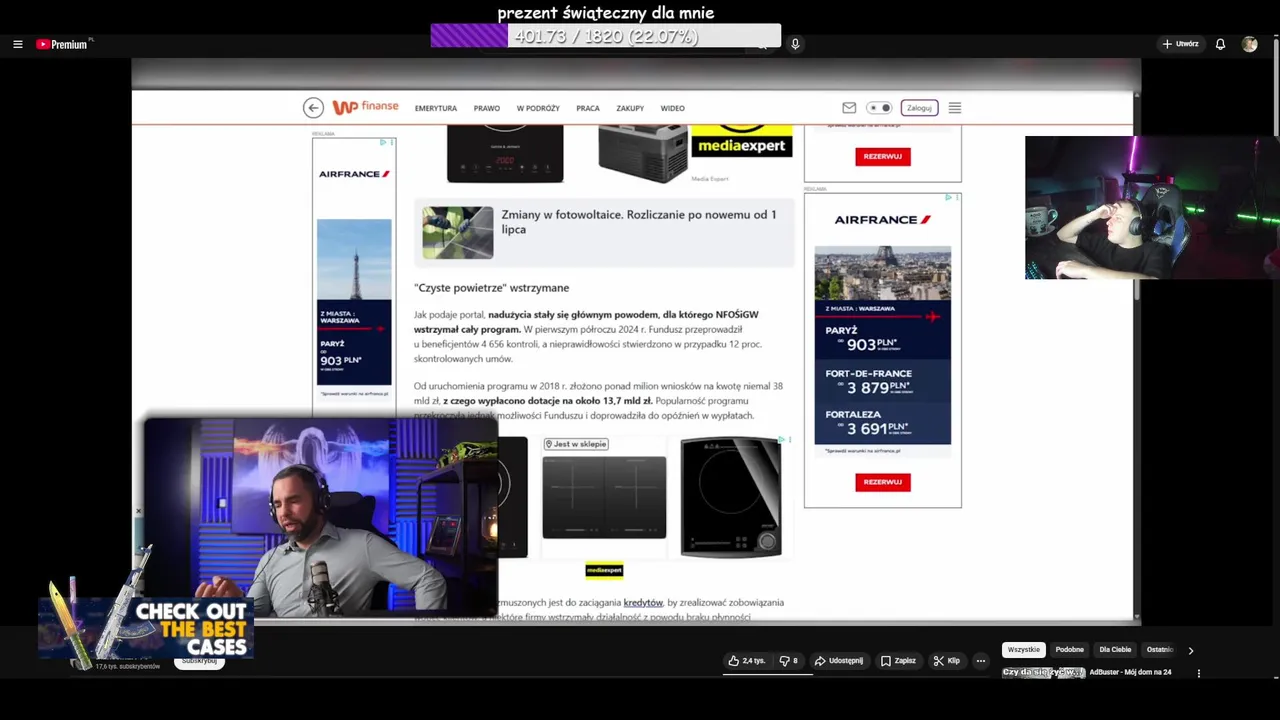Click the Jest w sklepie label
1280x720 pixels.
(576, 444)
